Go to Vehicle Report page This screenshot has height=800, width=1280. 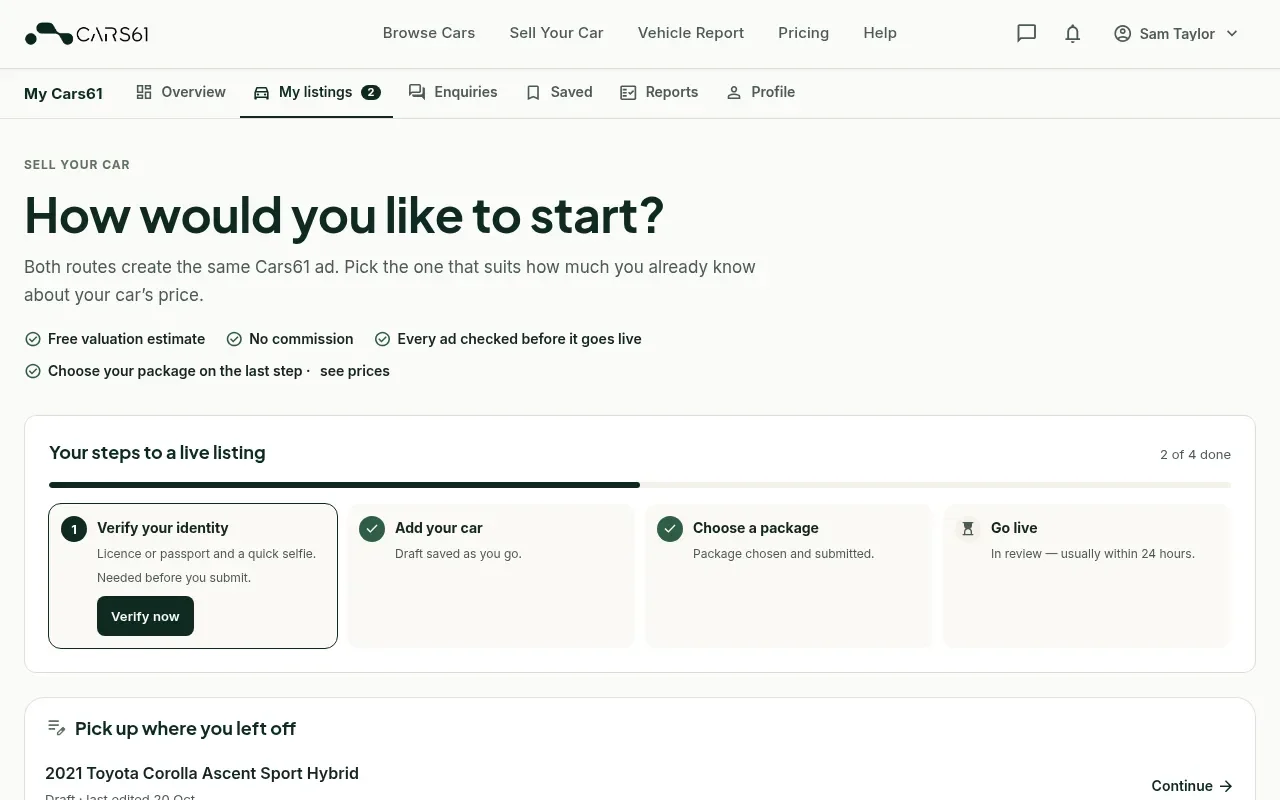tap(691, 33)
